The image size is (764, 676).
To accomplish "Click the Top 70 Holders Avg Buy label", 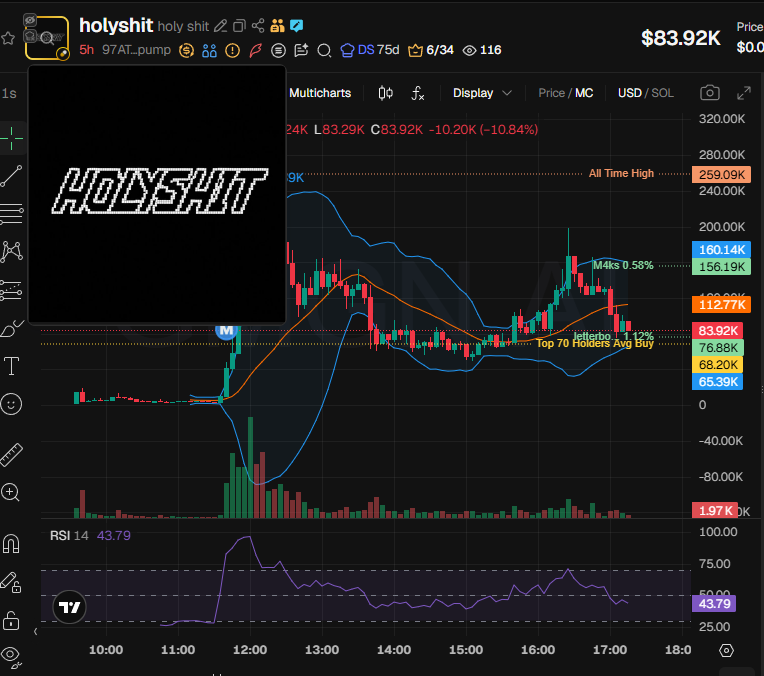I will point(595,344).
